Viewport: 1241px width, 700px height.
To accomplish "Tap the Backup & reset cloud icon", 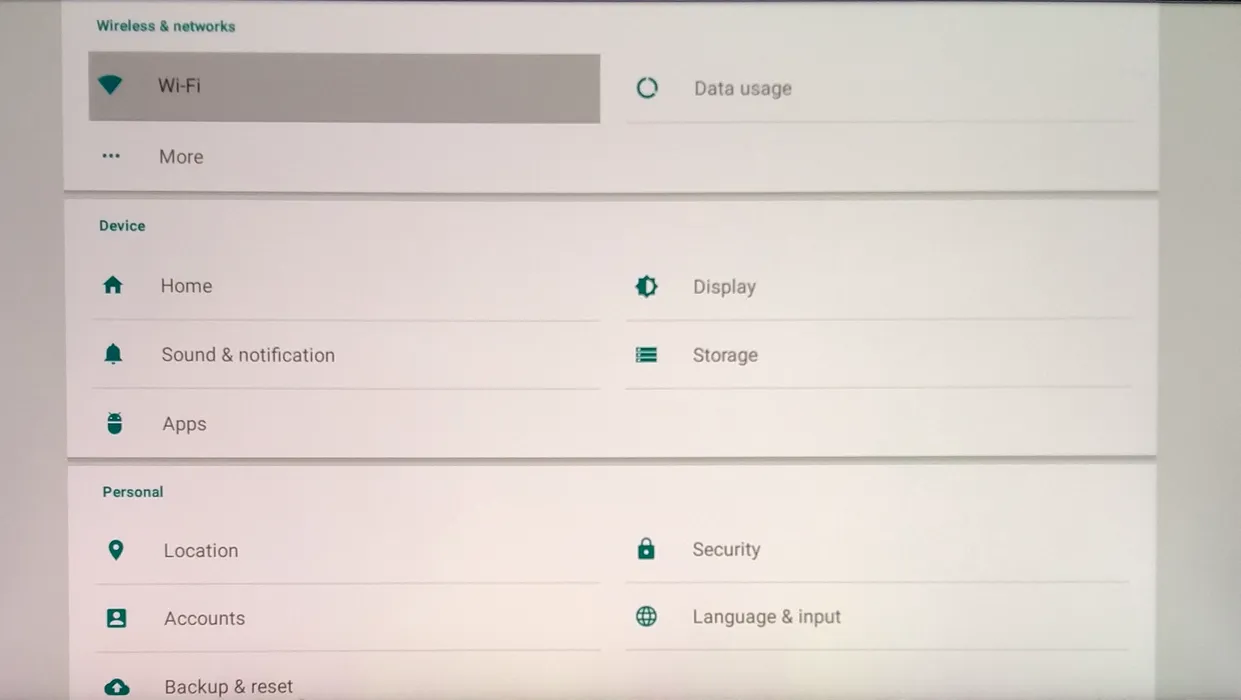I will pyautogui.click(x=117, y=687).
